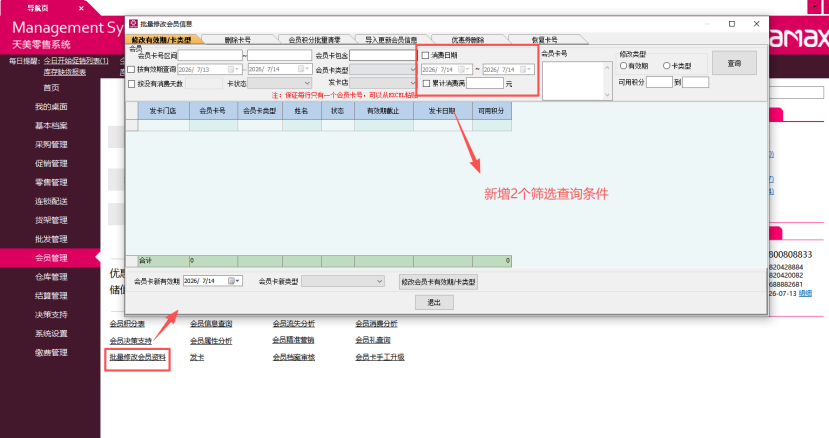This screenshot has height=438, width=829.
Task: Open the 会员决策支持 link
Action: click(131, 341)
